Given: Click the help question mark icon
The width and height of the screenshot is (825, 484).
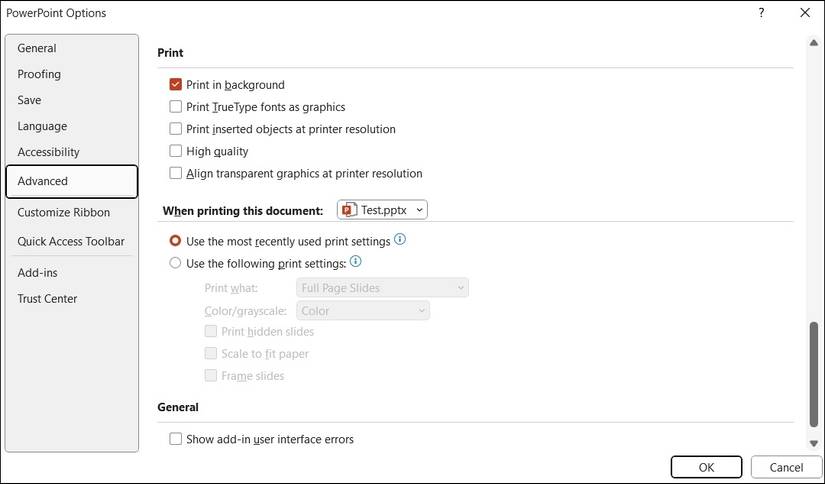Looking at the screenshot, I should click(x=761, y=13).
